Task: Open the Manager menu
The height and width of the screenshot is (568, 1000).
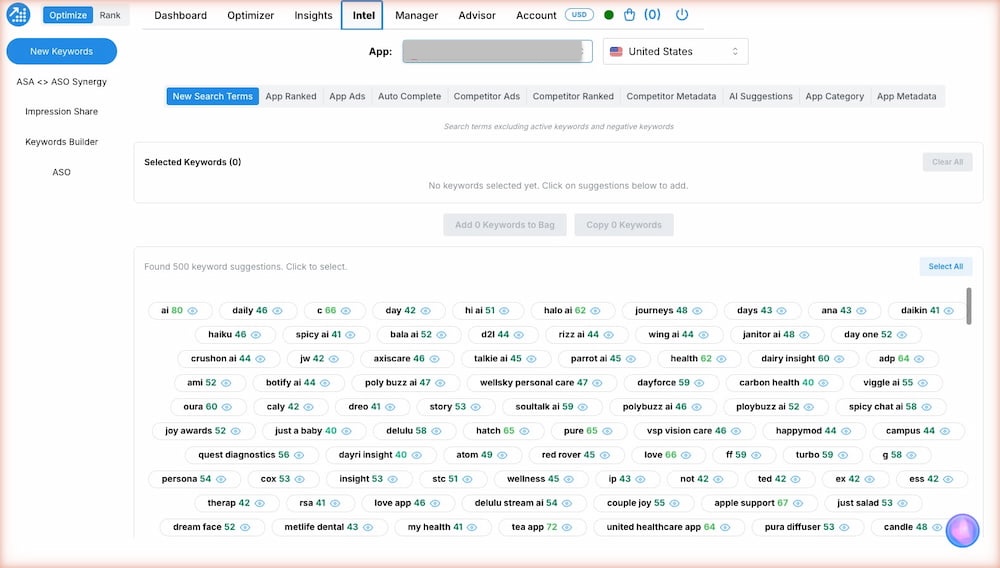Action: click(416, 15)
